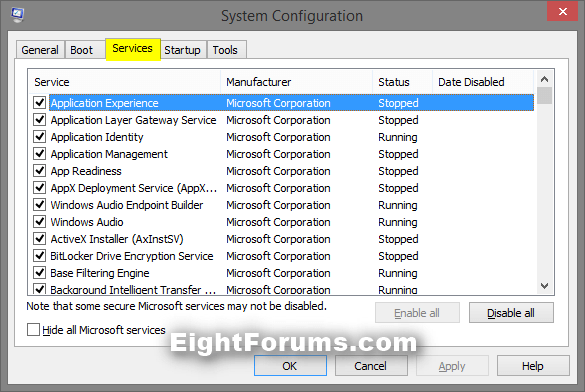Uncheck Application Layer Gateway Service checkbox
Image resolution: width=585 pixels, height=392 pixels.
point(40,120)
